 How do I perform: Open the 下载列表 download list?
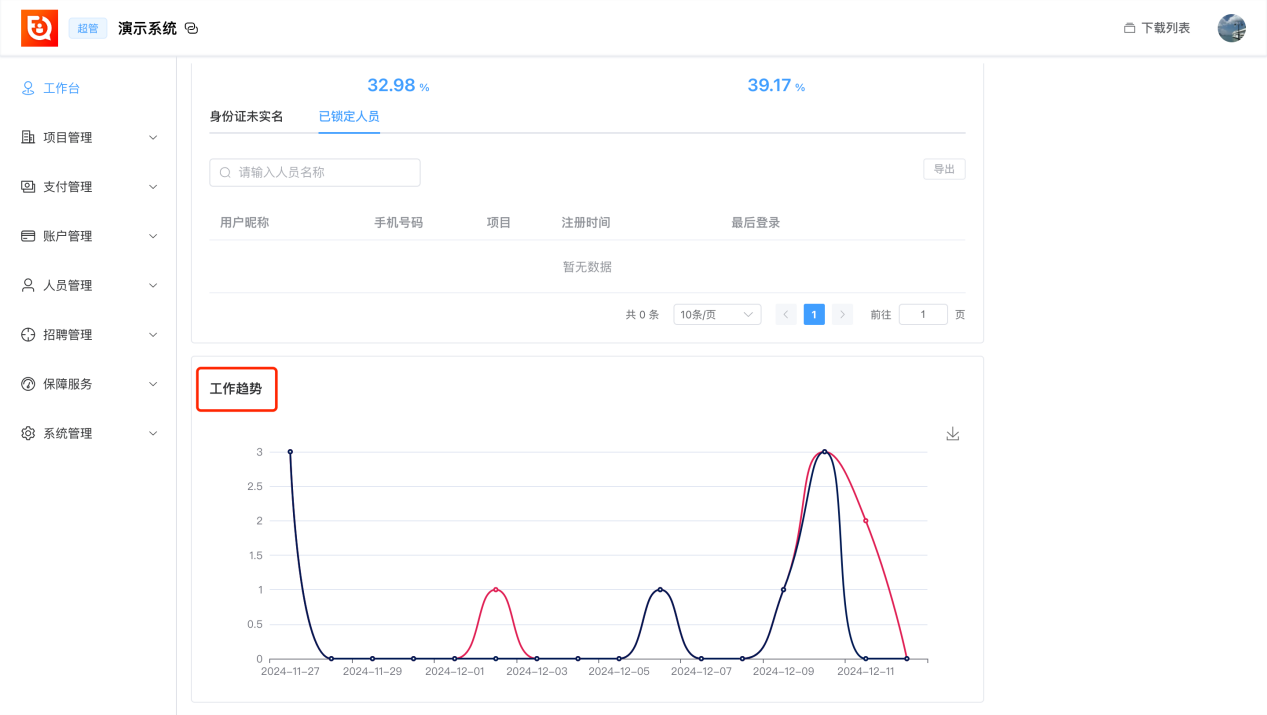1157,28
